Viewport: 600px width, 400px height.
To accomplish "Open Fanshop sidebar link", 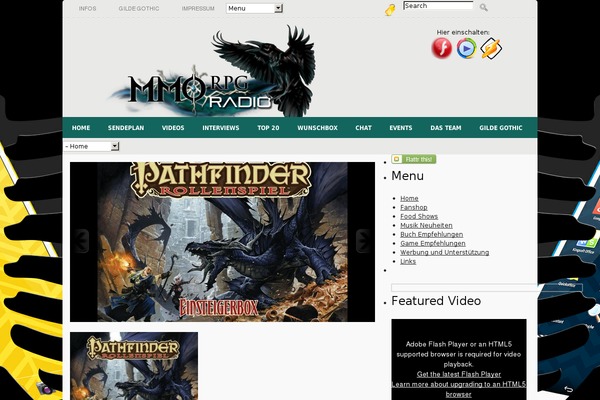I will pos(414,207).
